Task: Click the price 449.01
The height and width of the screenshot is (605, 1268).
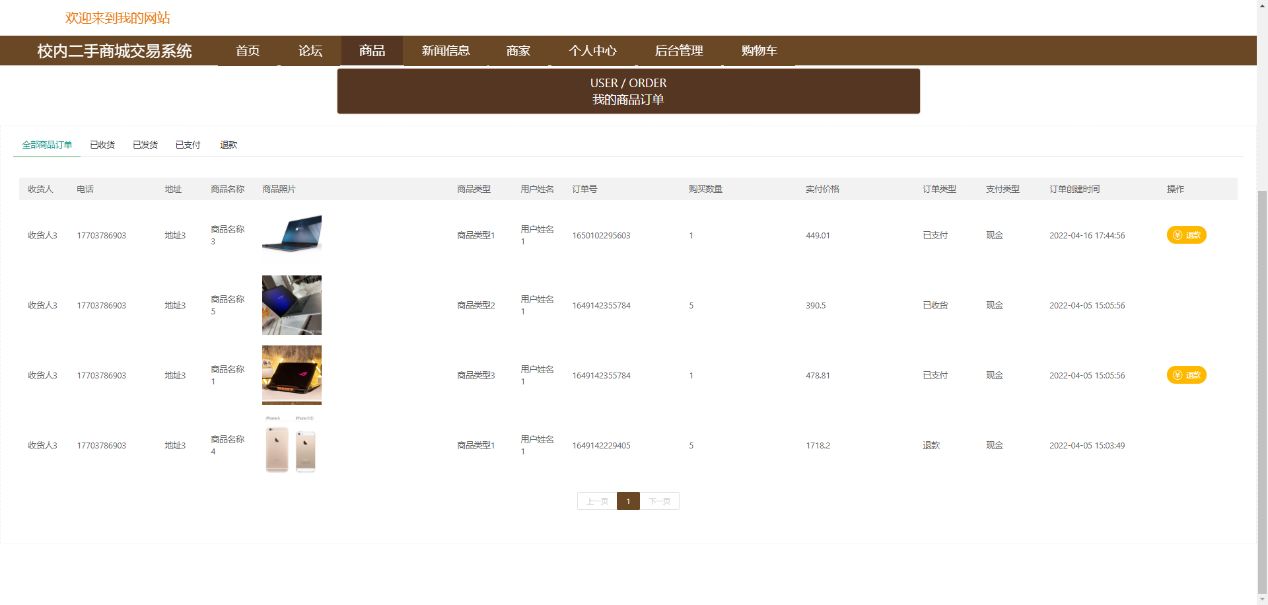Action: 818,236
